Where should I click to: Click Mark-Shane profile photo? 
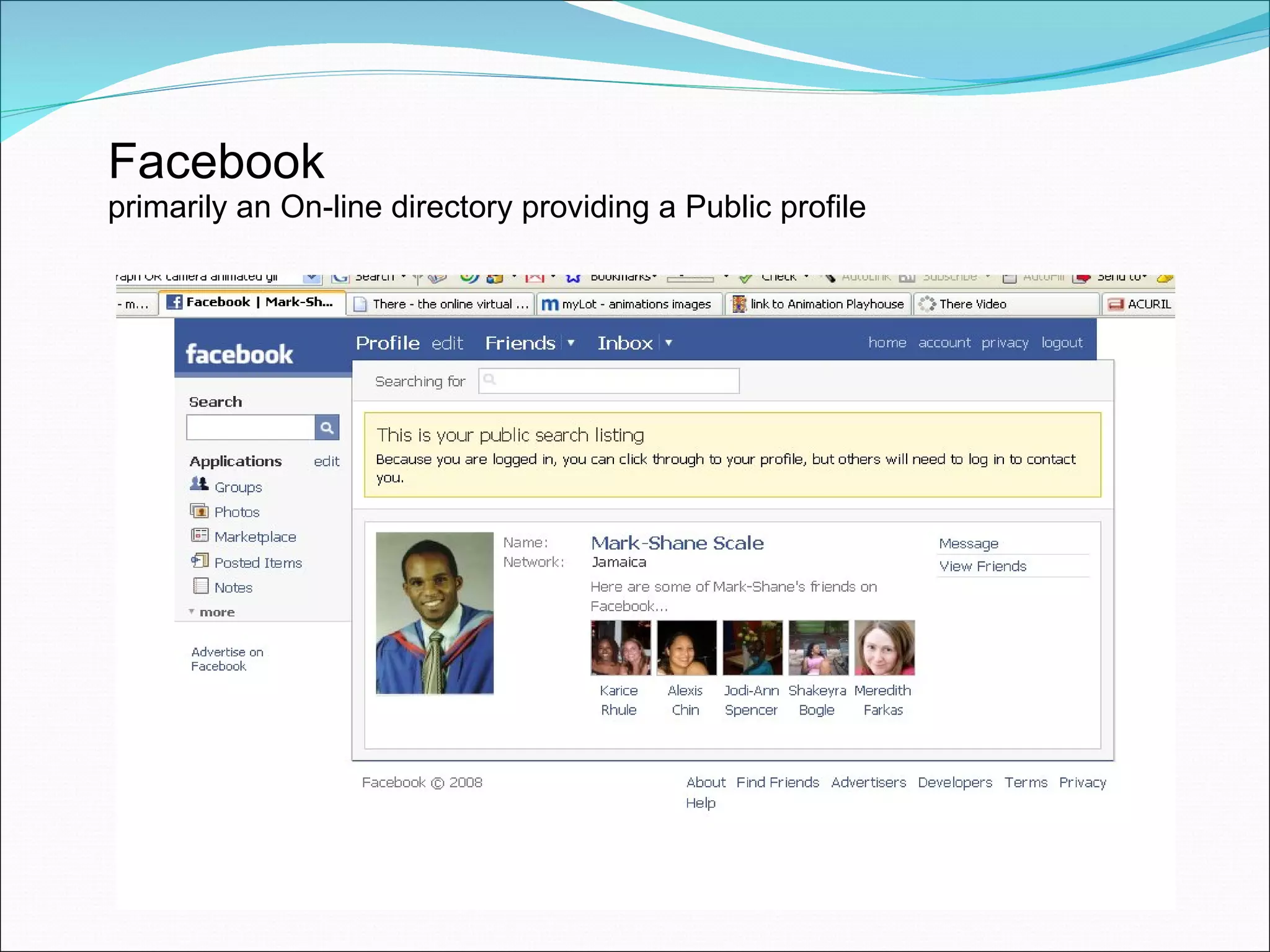coord(435,613)
